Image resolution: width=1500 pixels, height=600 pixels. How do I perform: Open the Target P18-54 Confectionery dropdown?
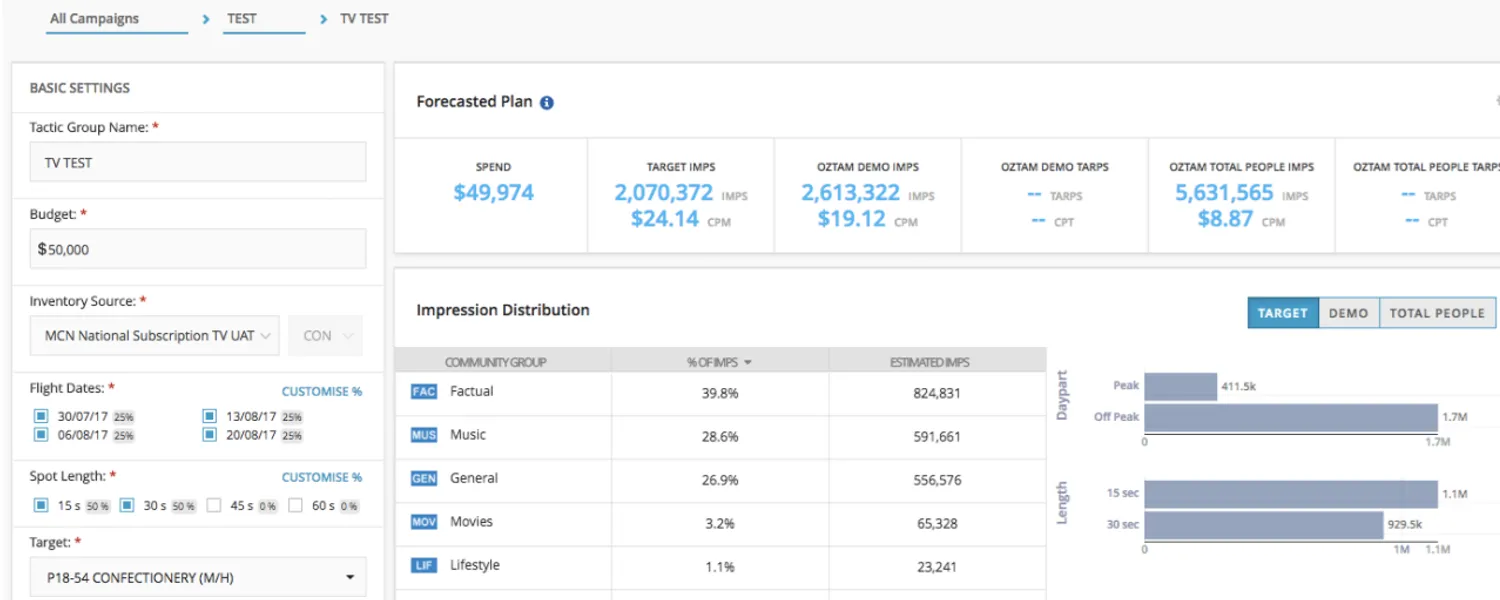(198, 577)
